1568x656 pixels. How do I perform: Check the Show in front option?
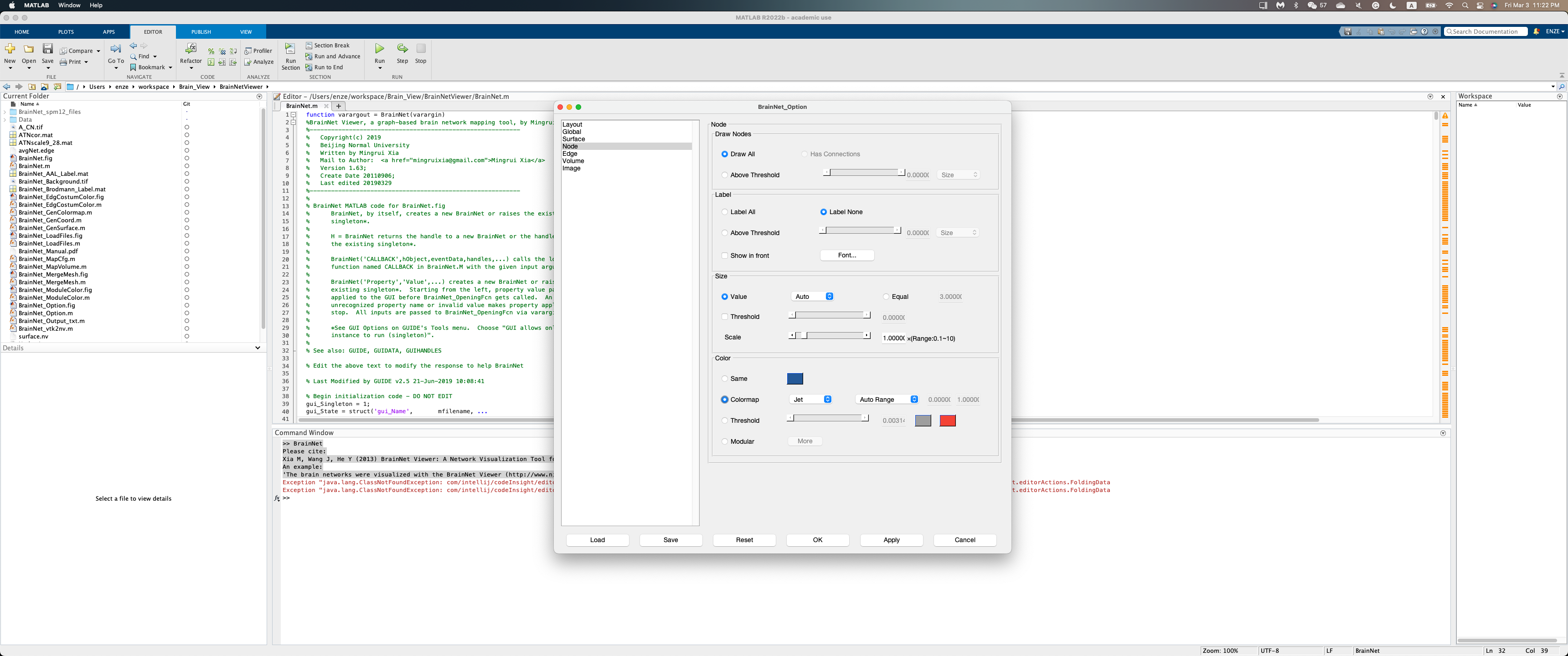[724, 255]
